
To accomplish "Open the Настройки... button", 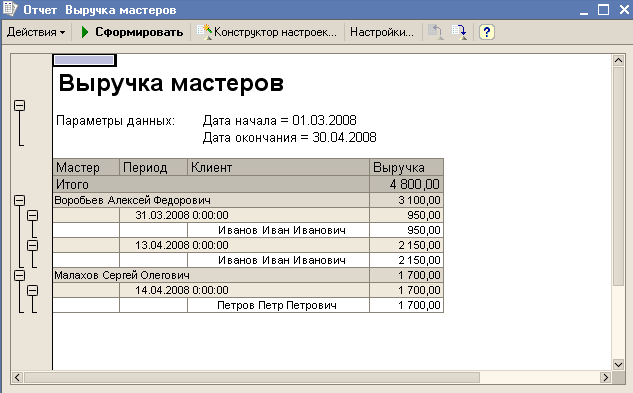I will pos(382,32).
